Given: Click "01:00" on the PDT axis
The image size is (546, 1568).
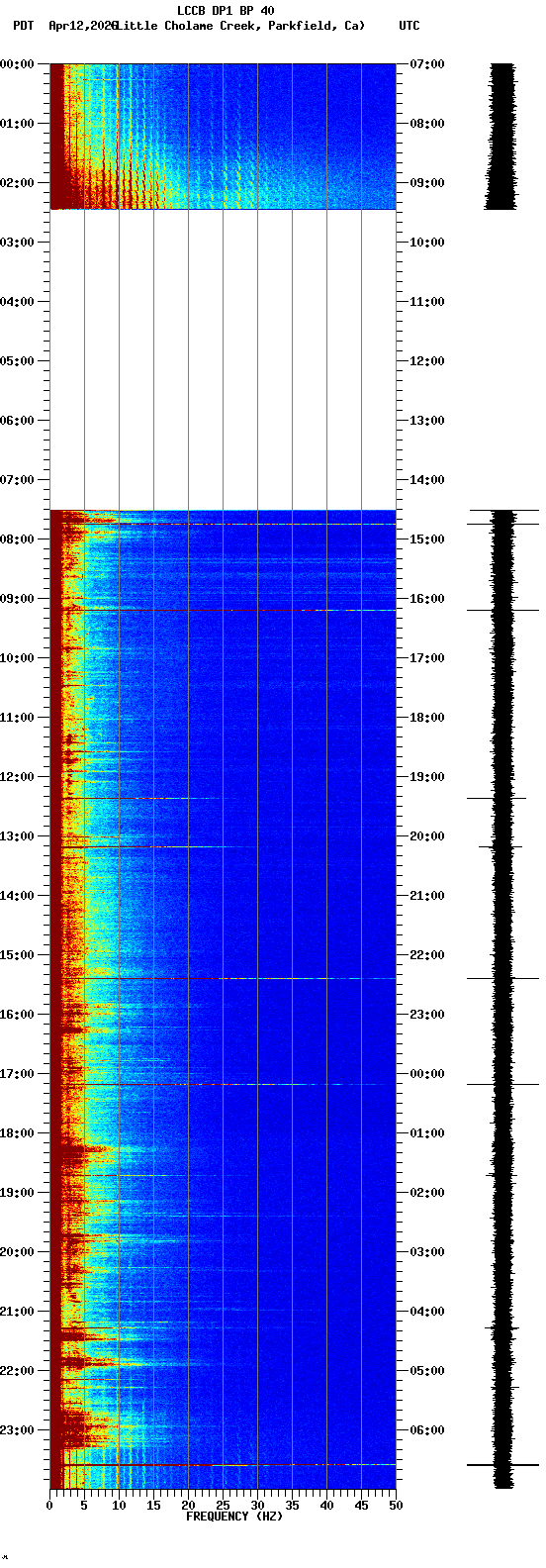Looking at the screenshot, I should click(16, 124).
